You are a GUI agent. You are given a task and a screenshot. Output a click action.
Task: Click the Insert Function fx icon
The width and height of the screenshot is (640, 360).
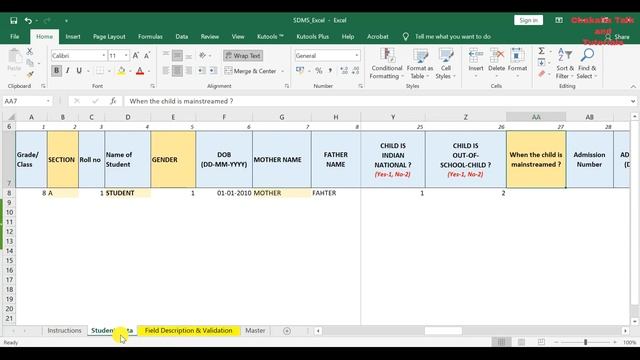coord(113,101)
